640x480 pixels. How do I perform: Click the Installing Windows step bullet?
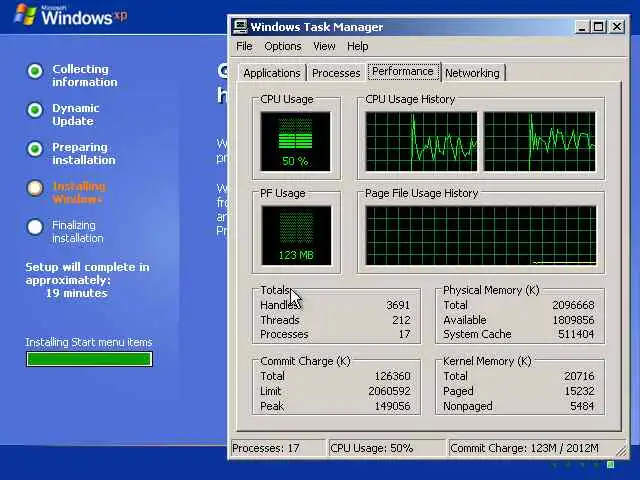click(35, 188)
